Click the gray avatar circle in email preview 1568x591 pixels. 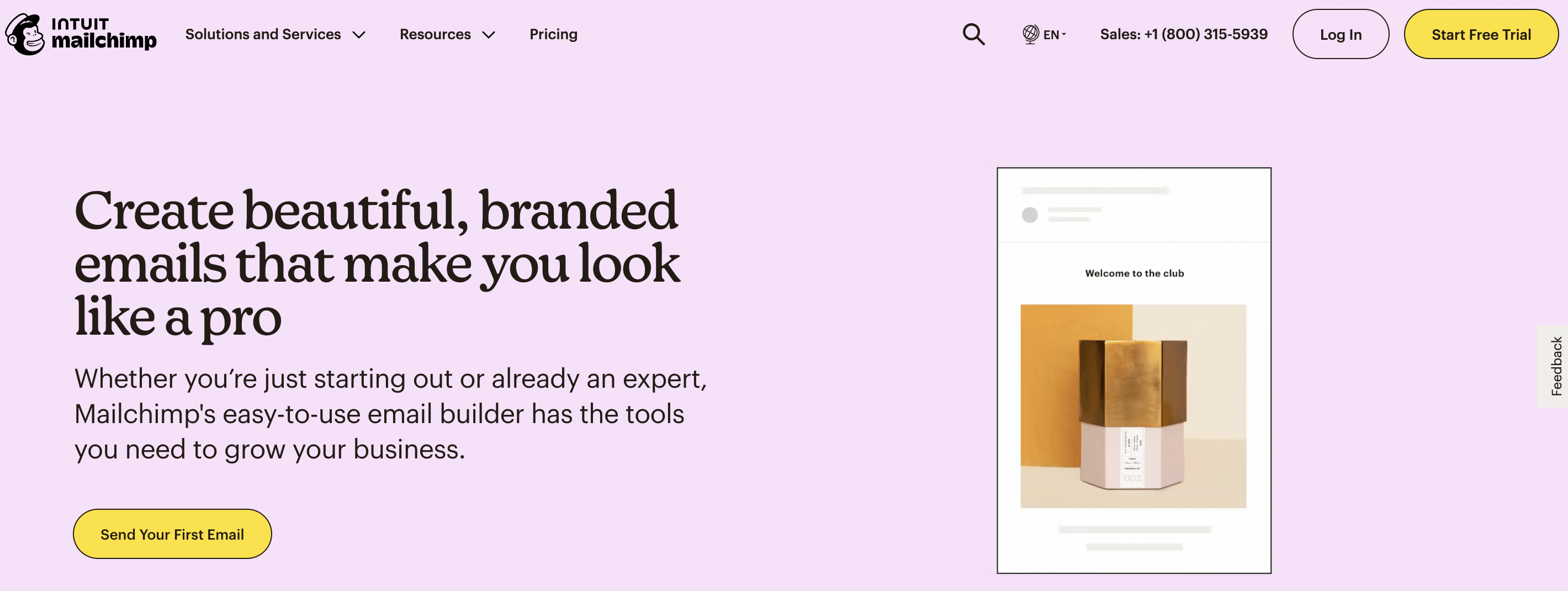click(x=1029, y=215)
